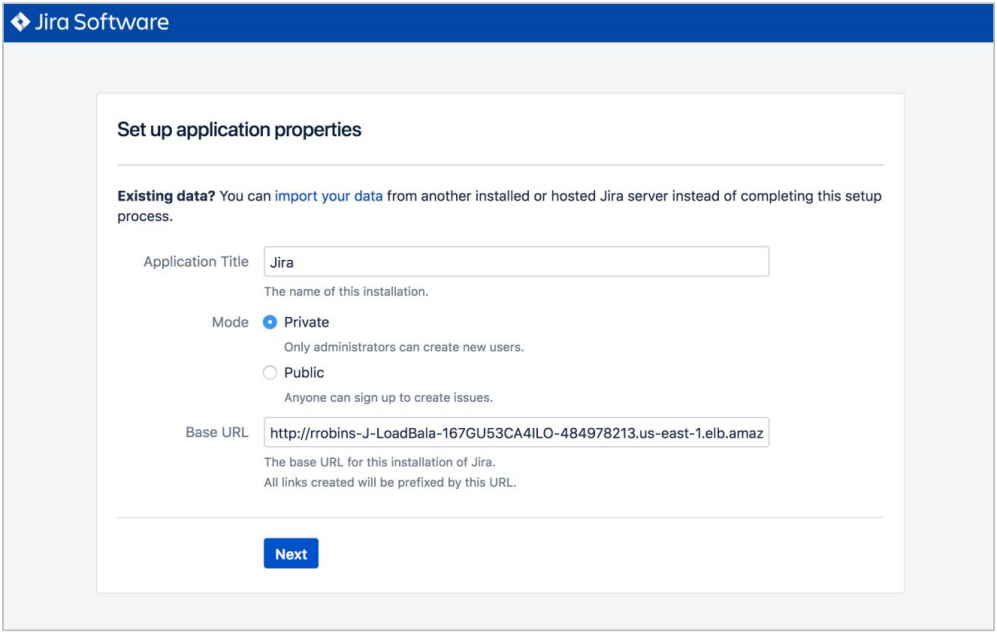Click the Mode field label
This screenshot has width=997, height=633.
pyautogui.click(x=230, y=322)
